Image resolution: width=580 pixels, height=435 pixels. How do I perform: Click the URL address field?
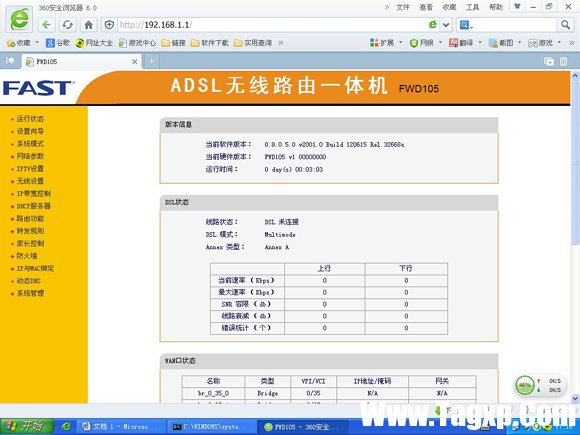click(272, 25)
